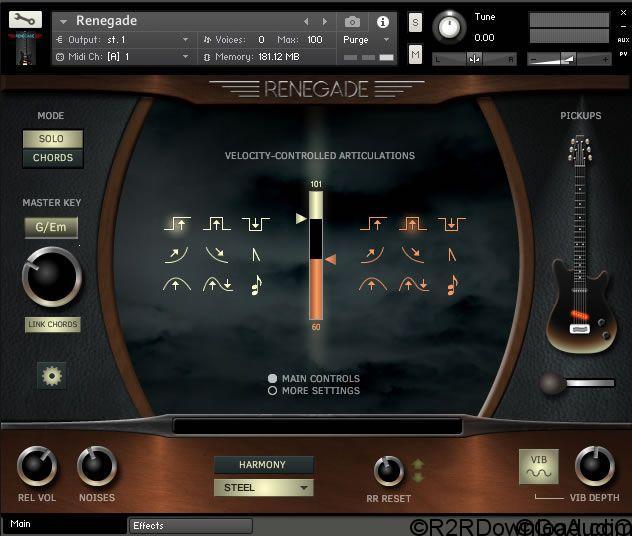Open settings with the gear icon

51,376
